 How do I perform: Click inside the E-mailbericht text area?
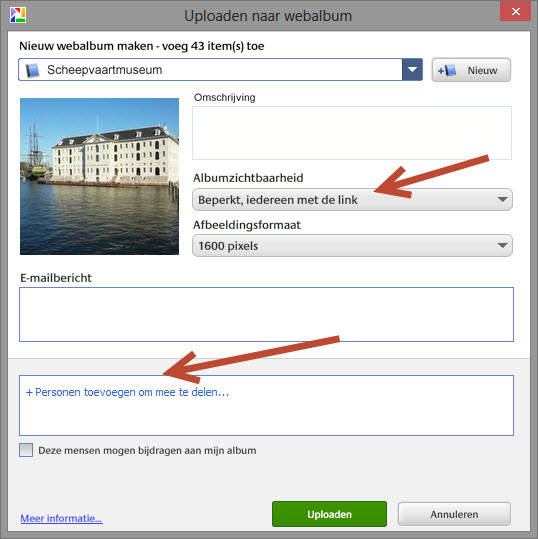pyautogui.click(x=266, y=315)
